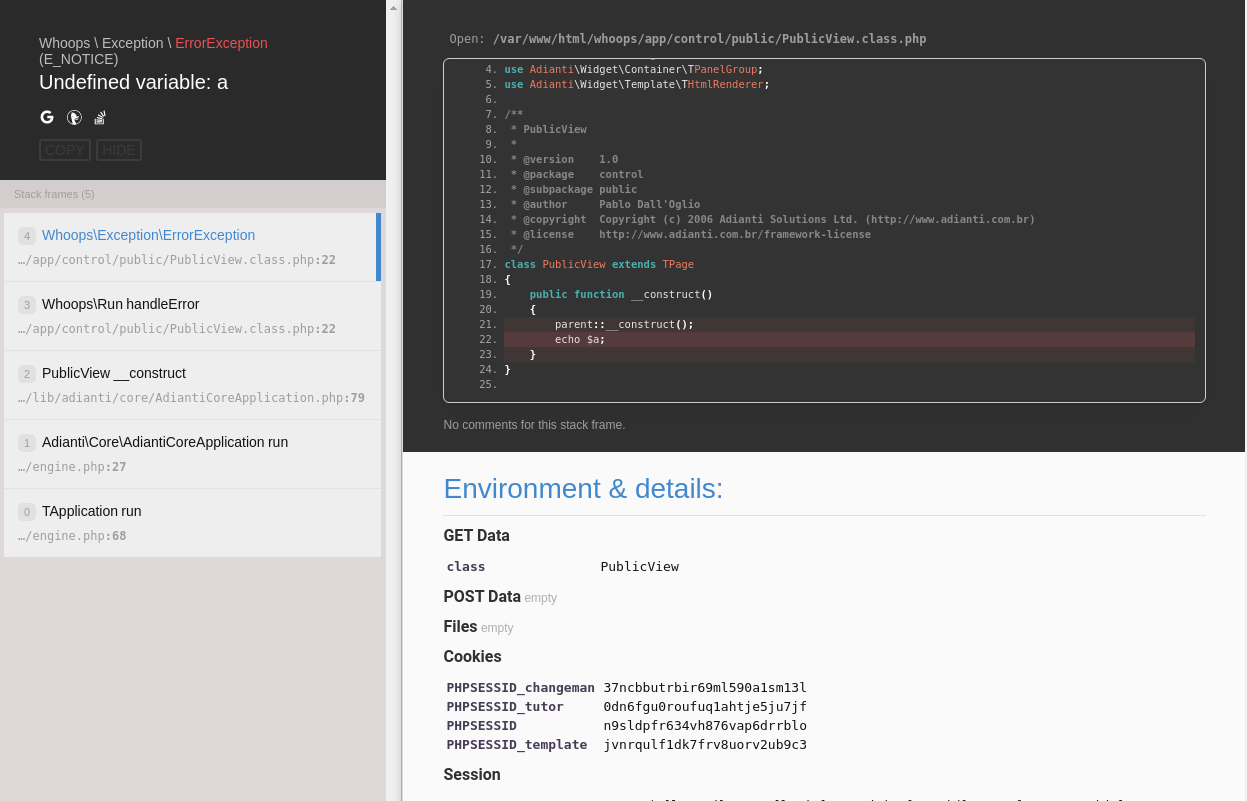Click the 'Environment & details:' heading

[583, 489]
